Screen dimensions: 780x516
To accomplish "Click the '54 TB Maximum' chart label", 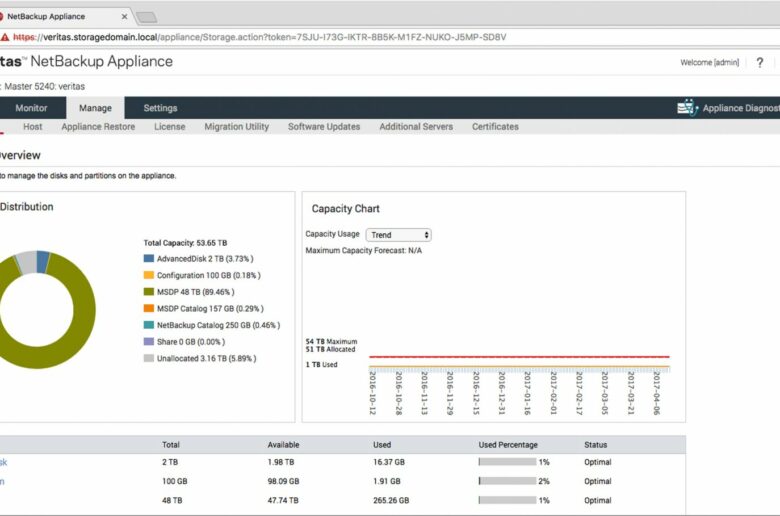I will (331, 341).
